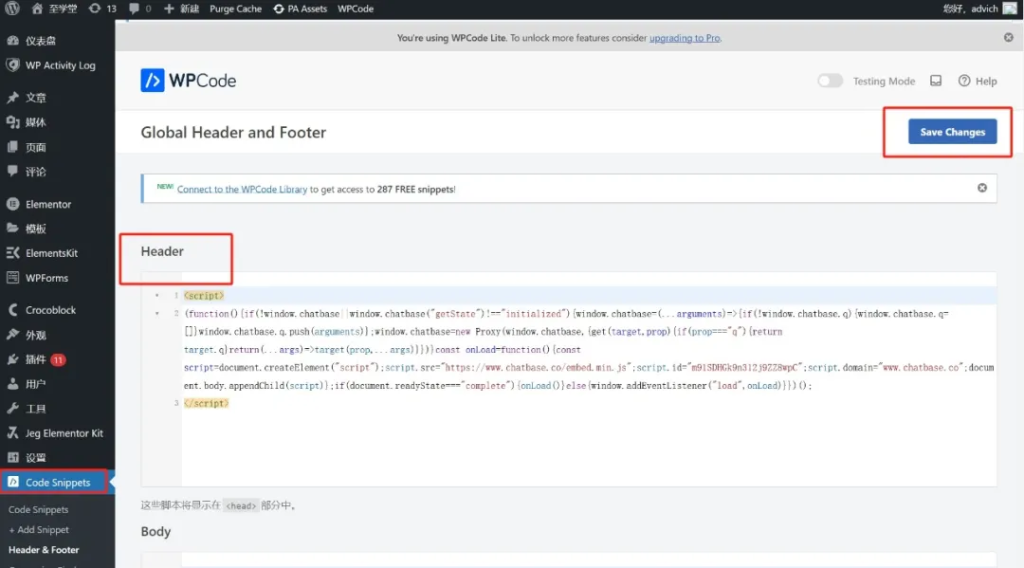
Task: Click Save Changes button
Action: pyautogui.click(x=952, y=132)
